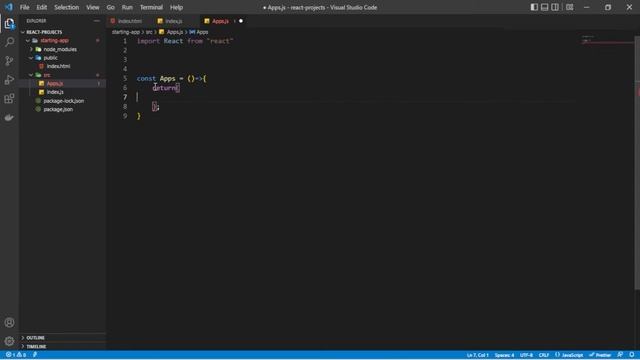Open the Run menu
The image size is (640, 360).
pos(127,7)
